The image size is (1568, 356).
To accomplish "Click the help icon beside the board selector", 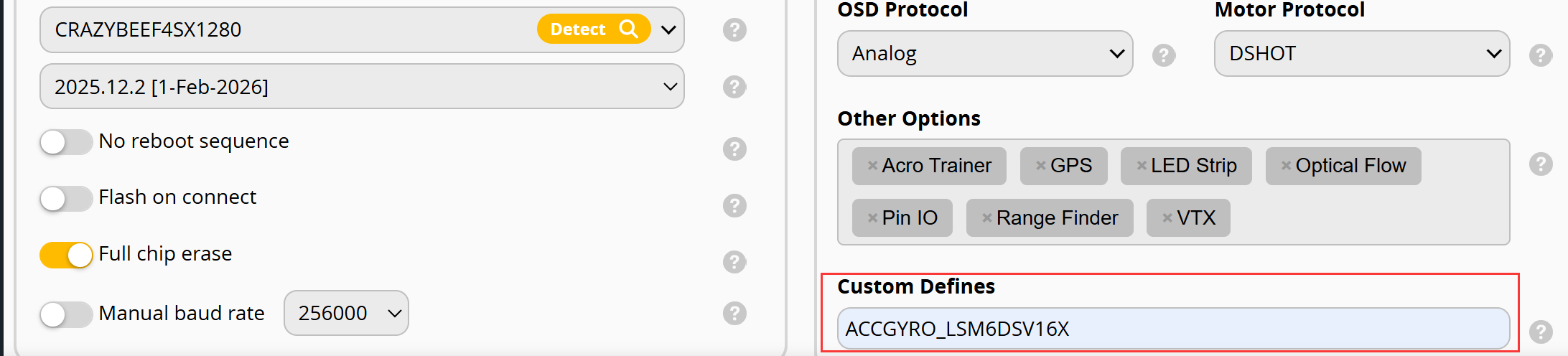I will (x=734, y=30).
